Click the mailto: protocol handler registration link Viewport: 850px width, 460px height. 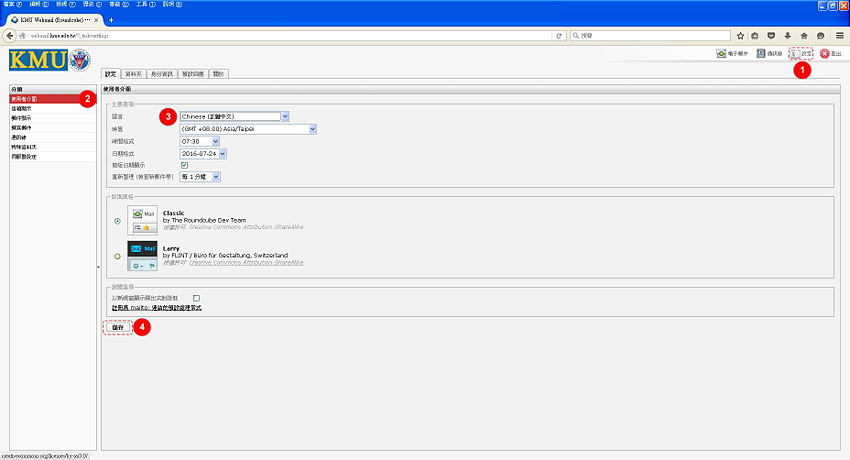pos(157,308)
